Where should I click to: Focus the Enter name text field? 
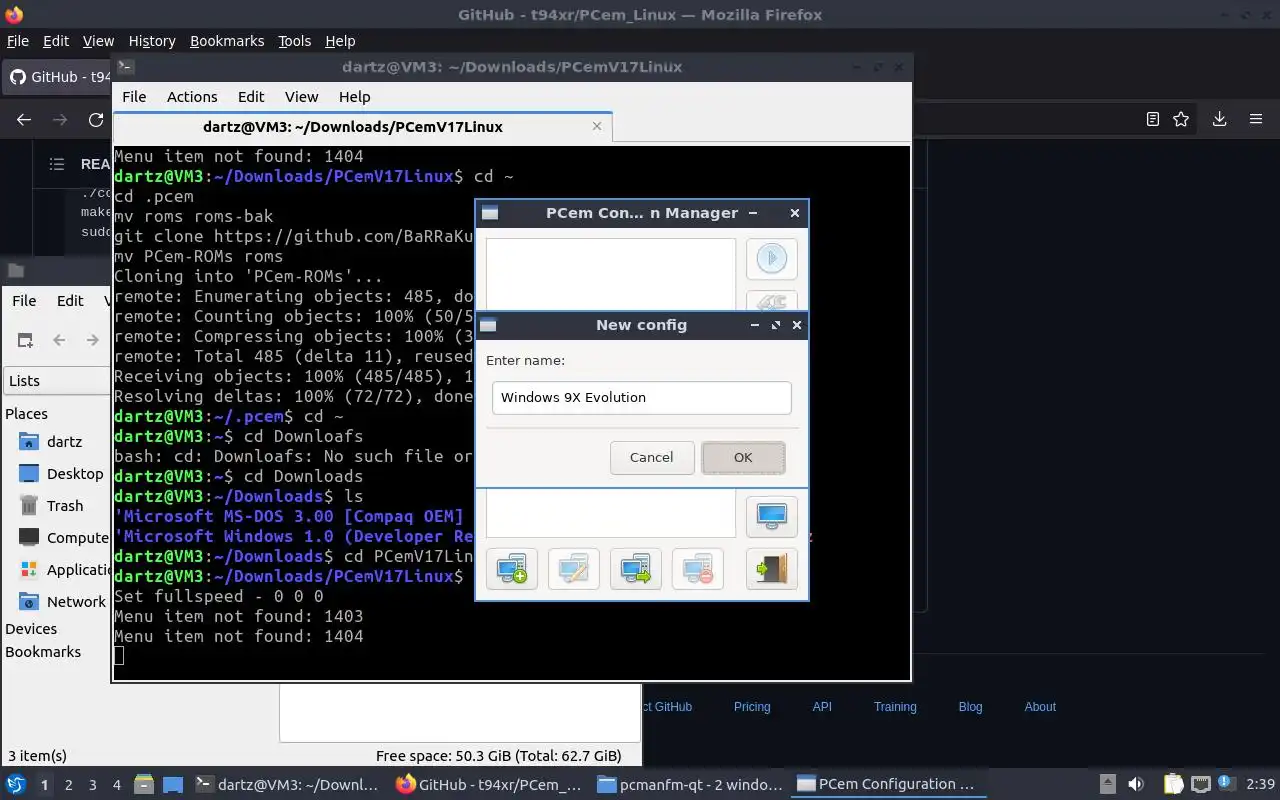click(641, 397)
